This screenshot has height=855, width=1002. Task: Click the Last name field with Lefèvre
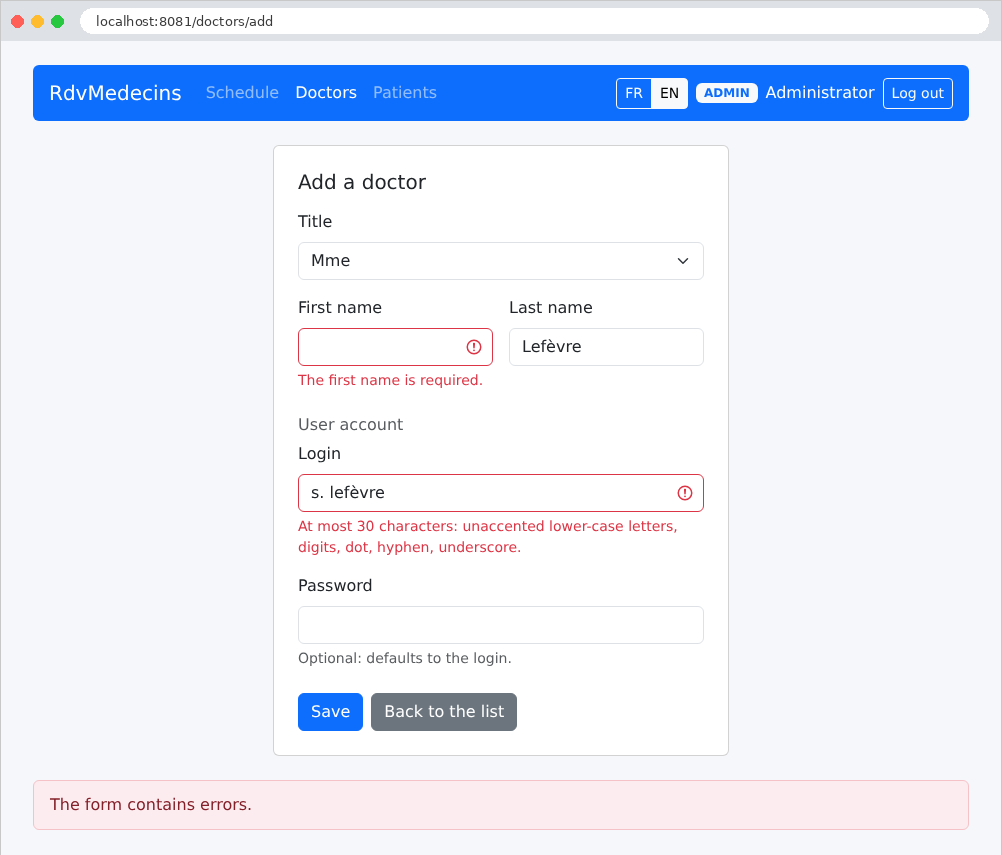606,347
